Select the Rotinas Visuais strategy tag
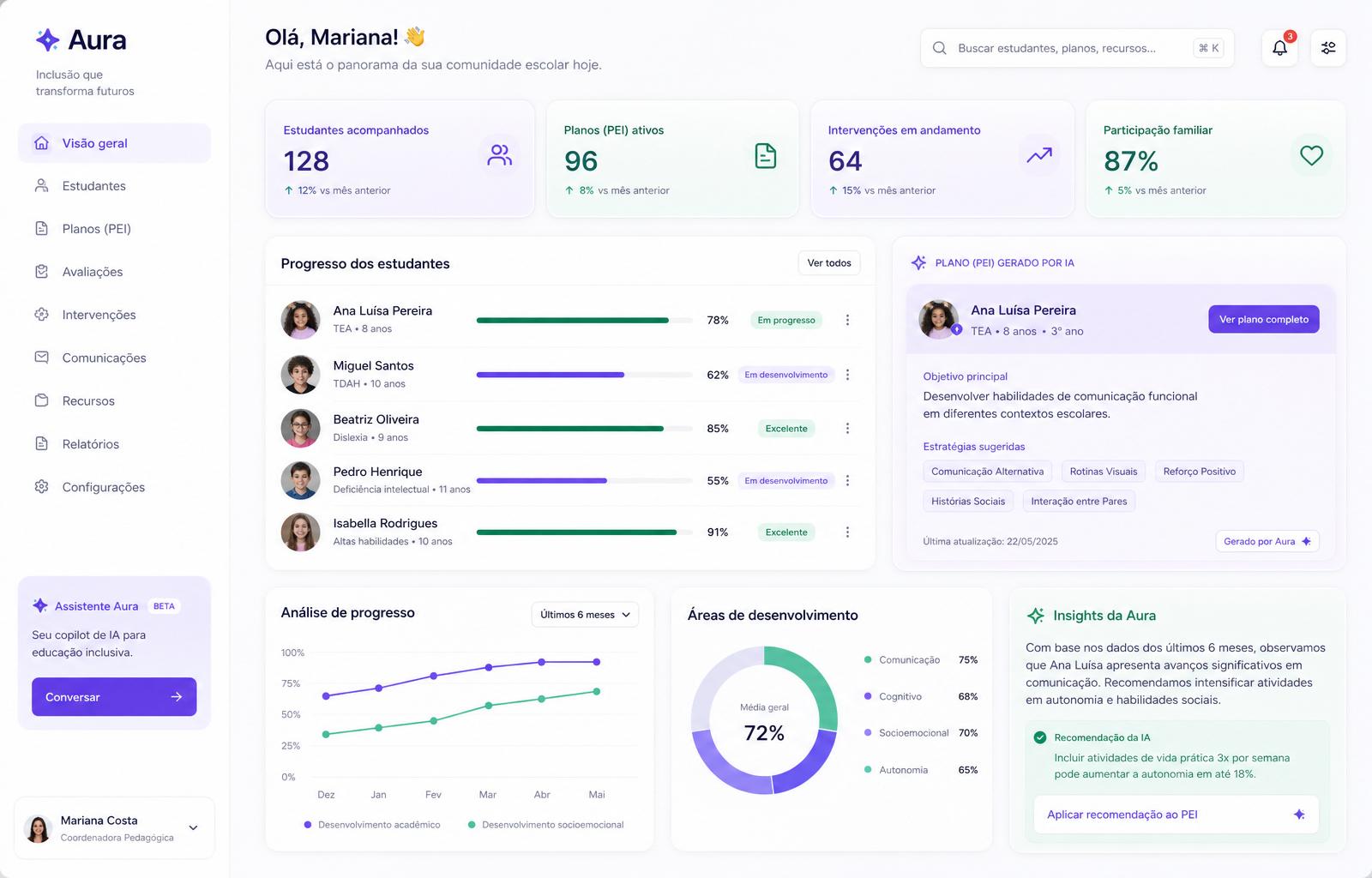This screenshot has width=1372, height=878. pos(1104,471)
